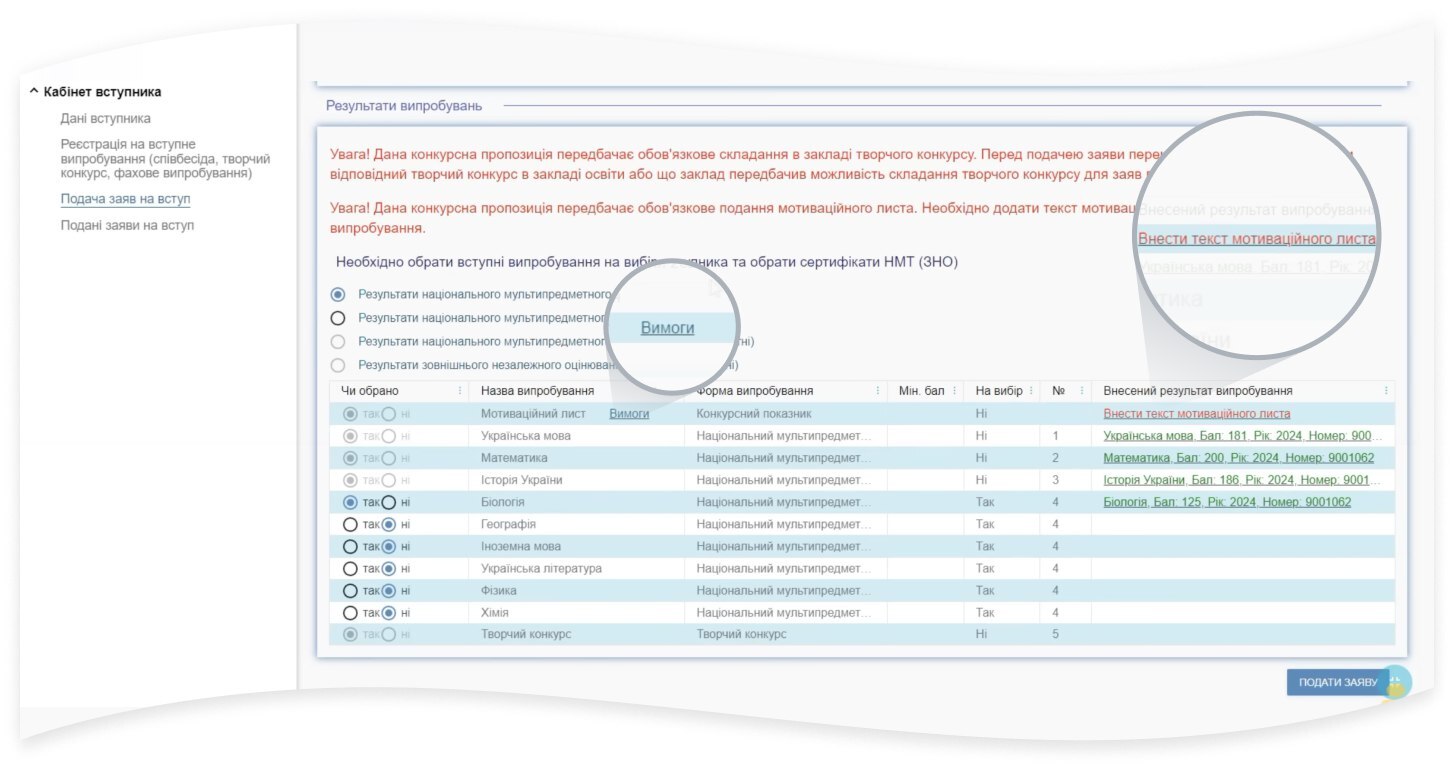Open column menu dots for 'Внесений результат випробування' header
Image resolution: width=1454 pixels, height=768 pixels.
(x=1386, y=391)
